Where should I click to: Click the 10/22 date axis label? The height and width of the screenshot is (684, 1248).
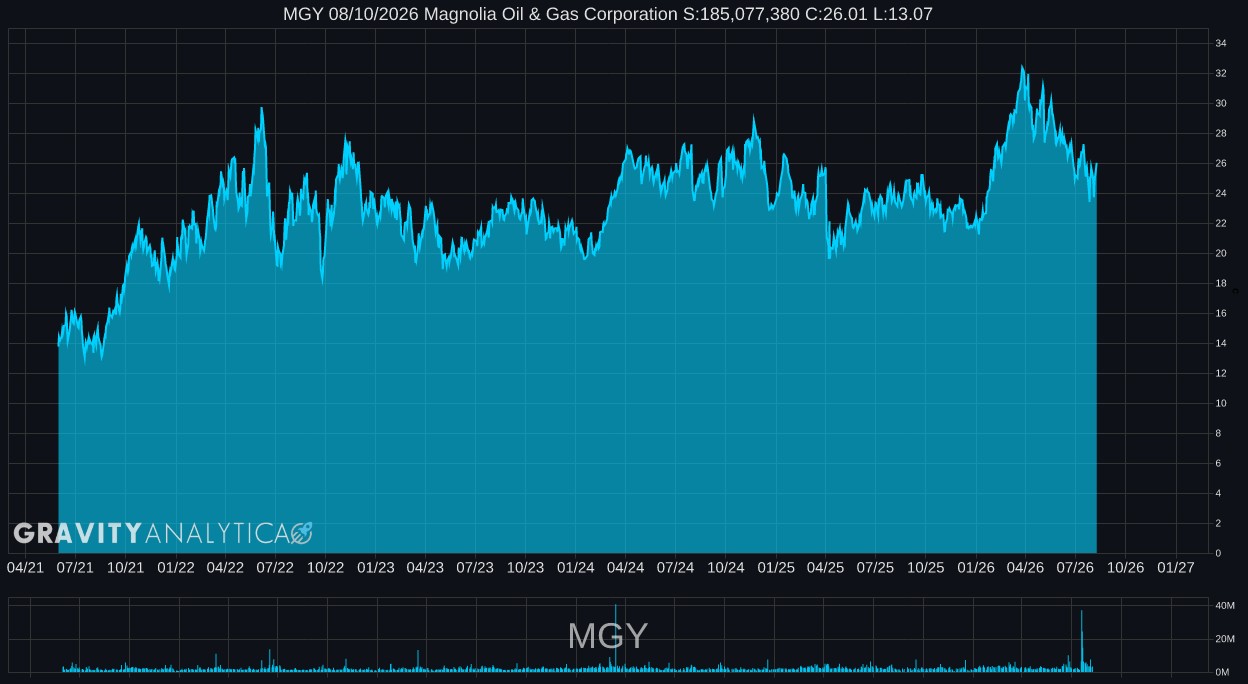pos(325,567)
